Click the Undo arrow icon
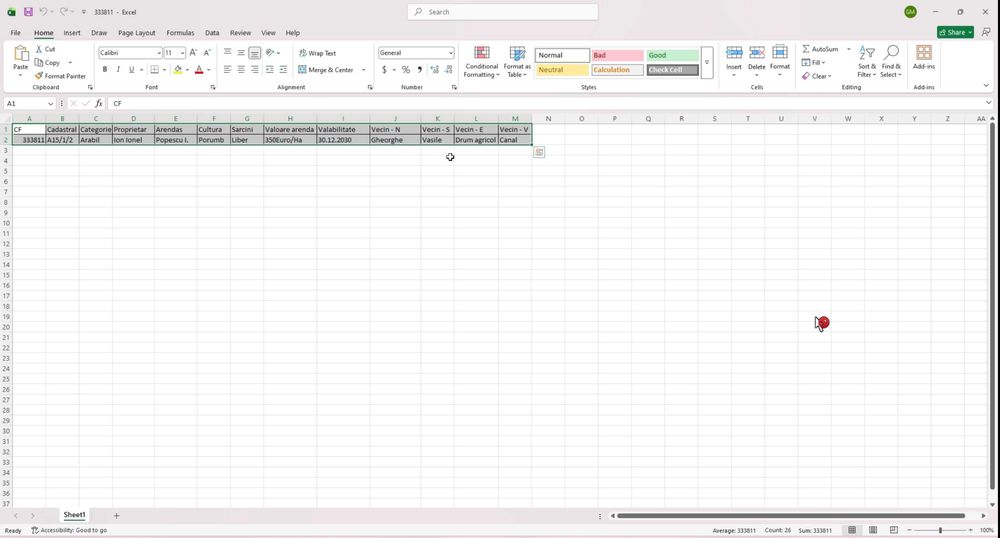 [x=44, y=11]
